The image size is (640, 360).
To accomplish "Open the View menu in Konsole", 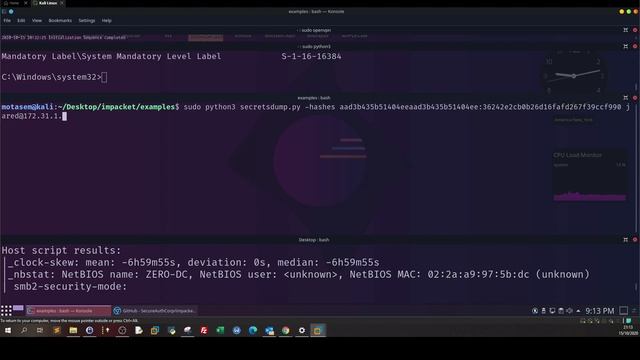I will pyautogui.click(x=37, y=20).
